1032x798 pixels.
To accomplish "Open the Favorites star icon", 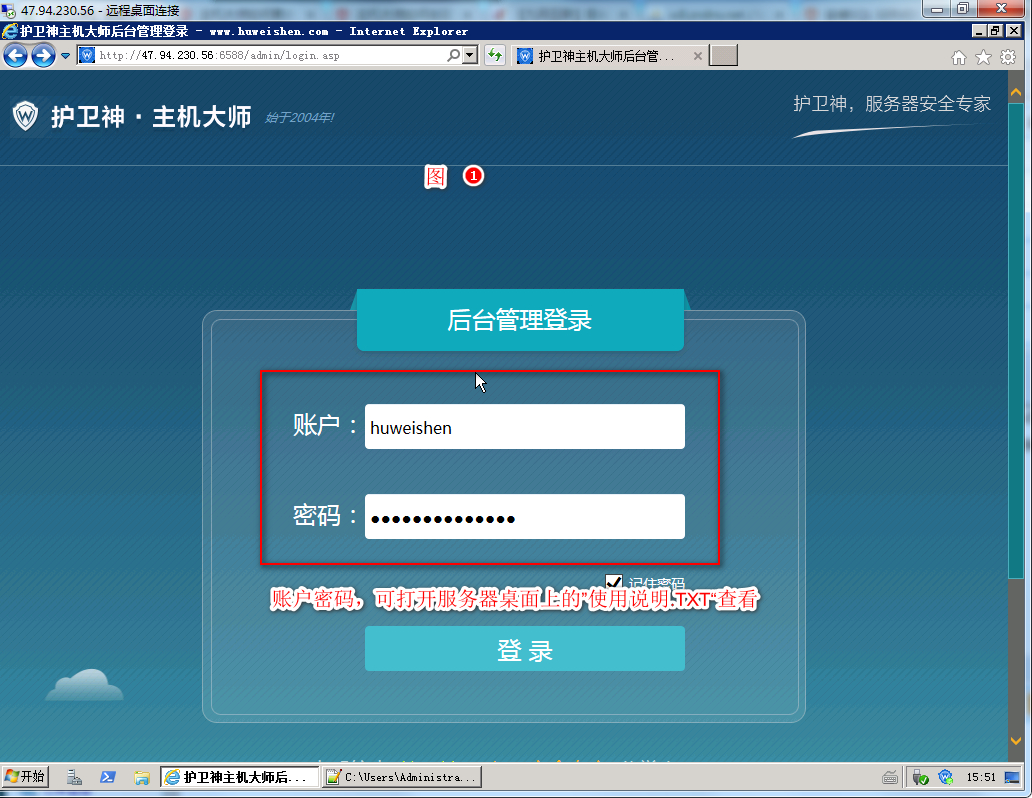I will 983,58.
